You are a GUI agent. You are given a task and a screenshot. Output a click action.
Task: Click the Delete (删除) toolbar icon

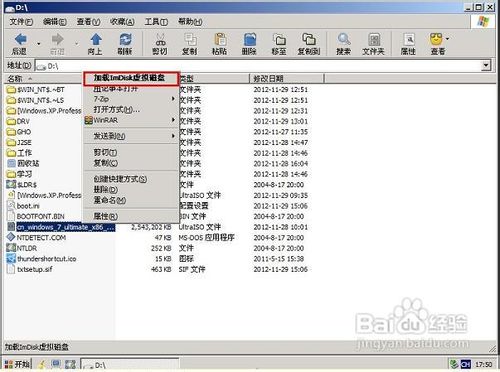[250, 40]
